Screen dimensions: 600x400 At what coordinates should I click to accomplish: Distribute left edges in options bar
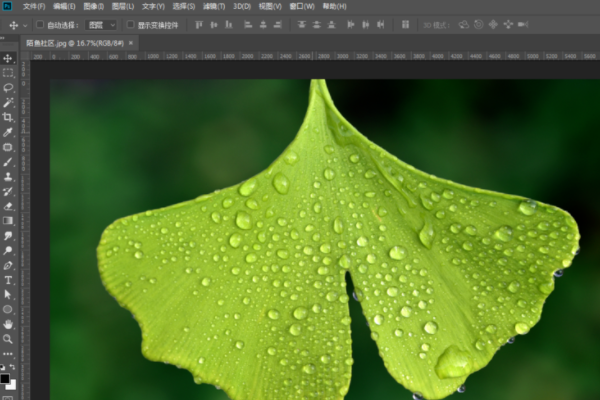tap(351, 25)
